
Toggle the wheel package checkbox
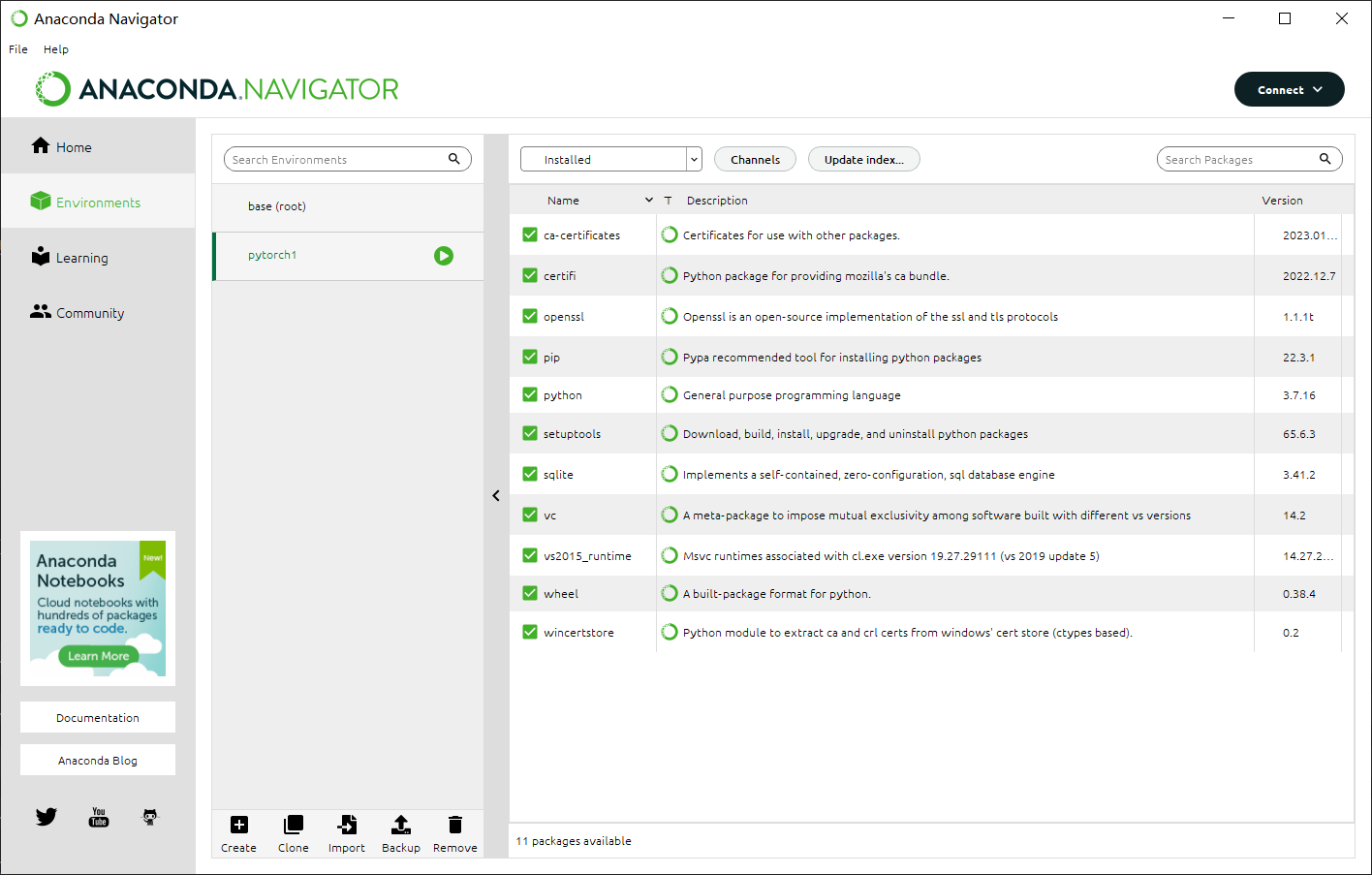coord(530,593)
